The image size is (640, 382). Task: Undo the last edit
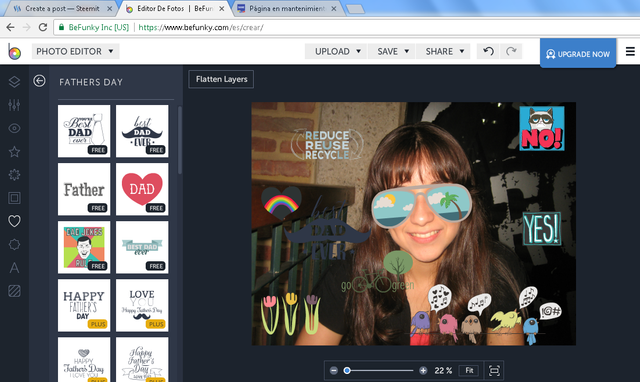point(488,51)
